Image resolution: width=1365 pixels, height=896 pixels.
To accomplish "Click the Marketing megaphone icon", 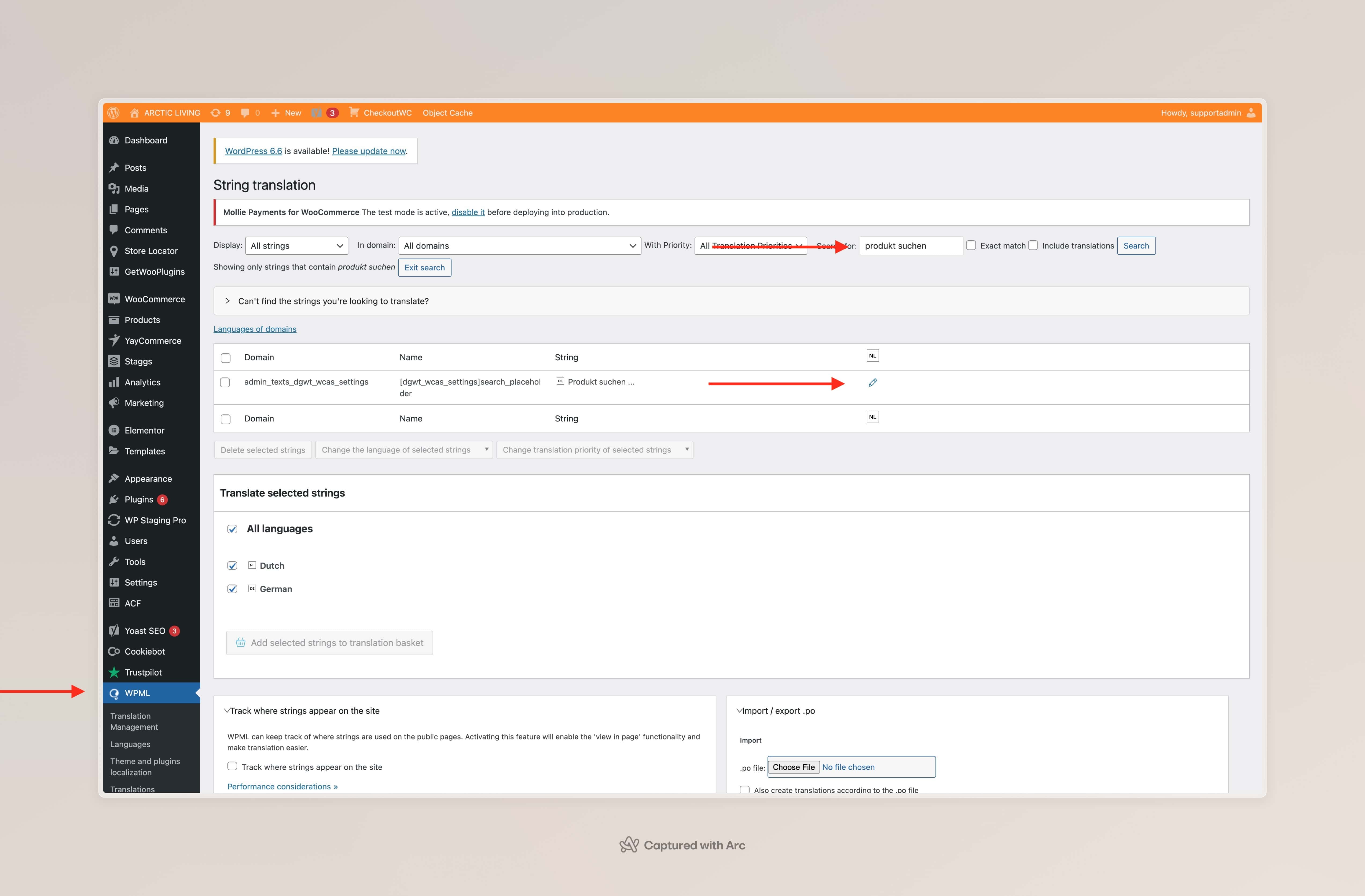I will coord(113,403).
